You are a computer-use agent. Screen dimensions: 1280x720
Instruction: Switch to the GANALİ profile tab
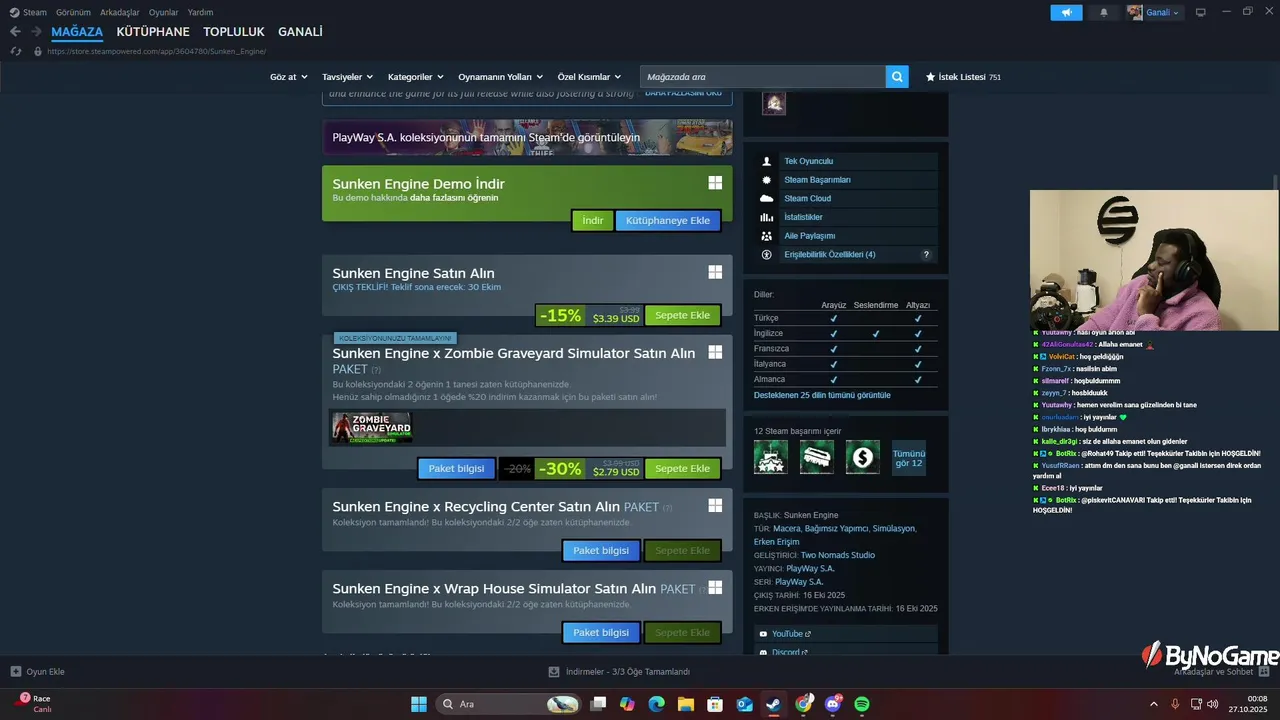coord(300,32)
